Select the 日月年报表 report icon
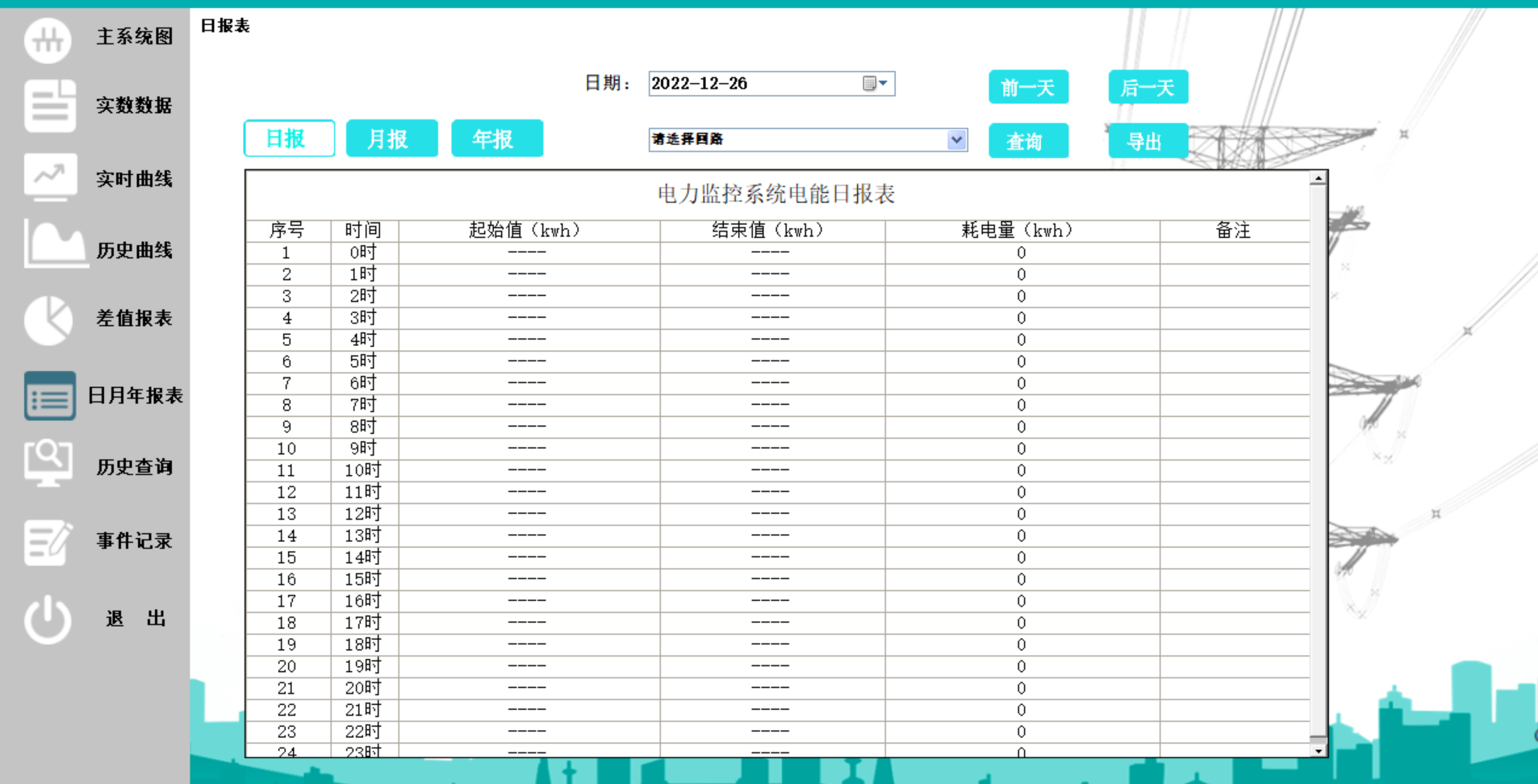The height and width of the screenshot is (784, 1538). [x=48, y=396]
